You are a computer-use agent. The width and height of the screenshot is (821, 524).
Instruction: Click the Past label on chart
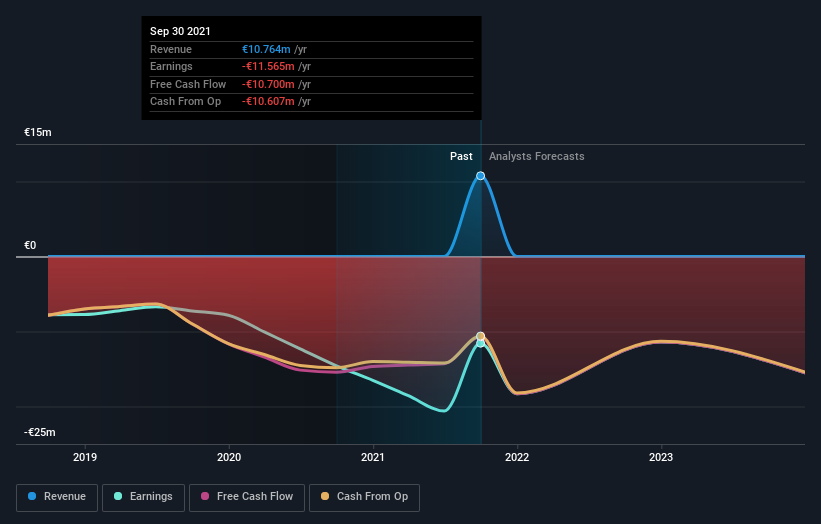461,156
